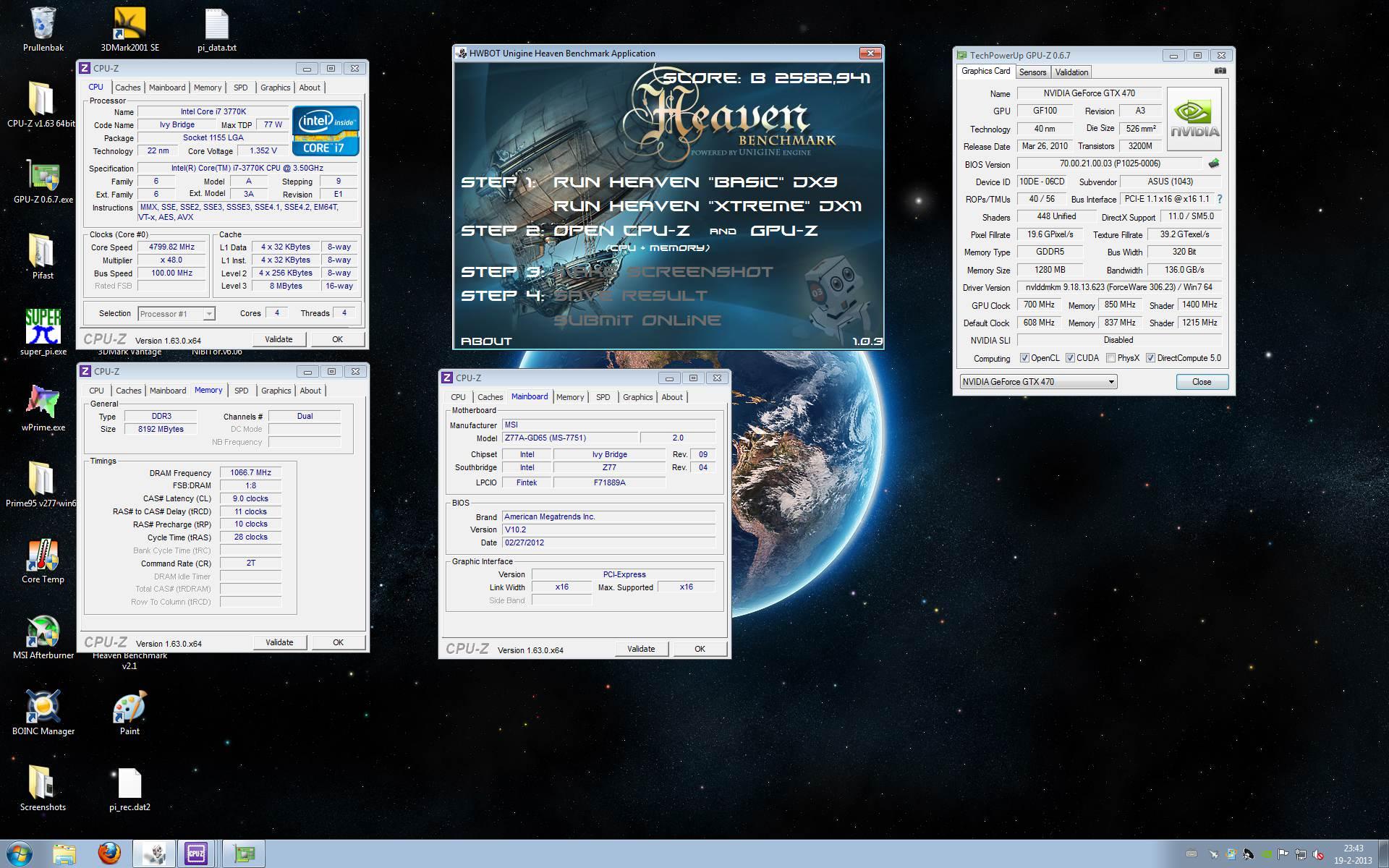Viewport: 1389px width, 868px height.
Task: Click Validate in CPU-Z memory window
Action: click(x=279, y=642)
